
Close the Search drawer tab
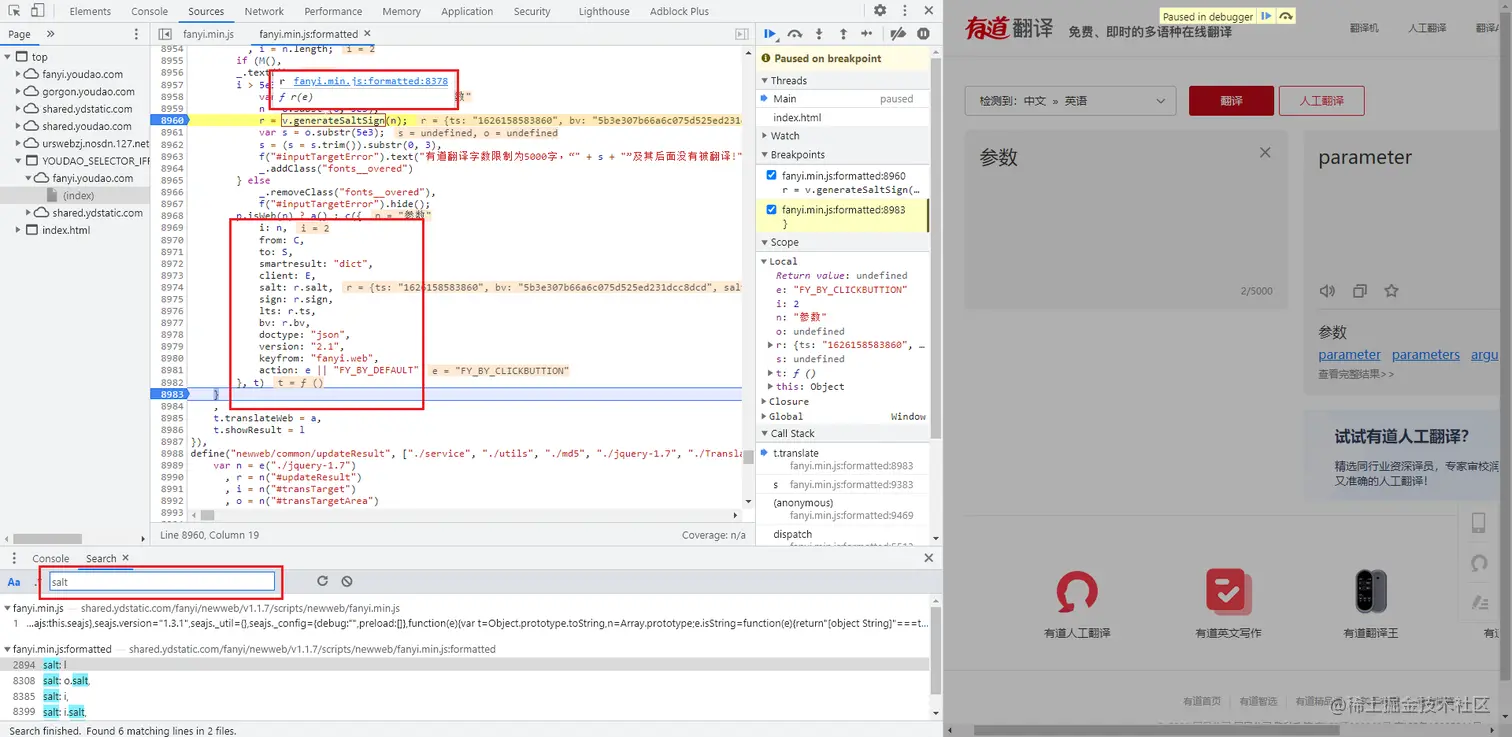125,558
